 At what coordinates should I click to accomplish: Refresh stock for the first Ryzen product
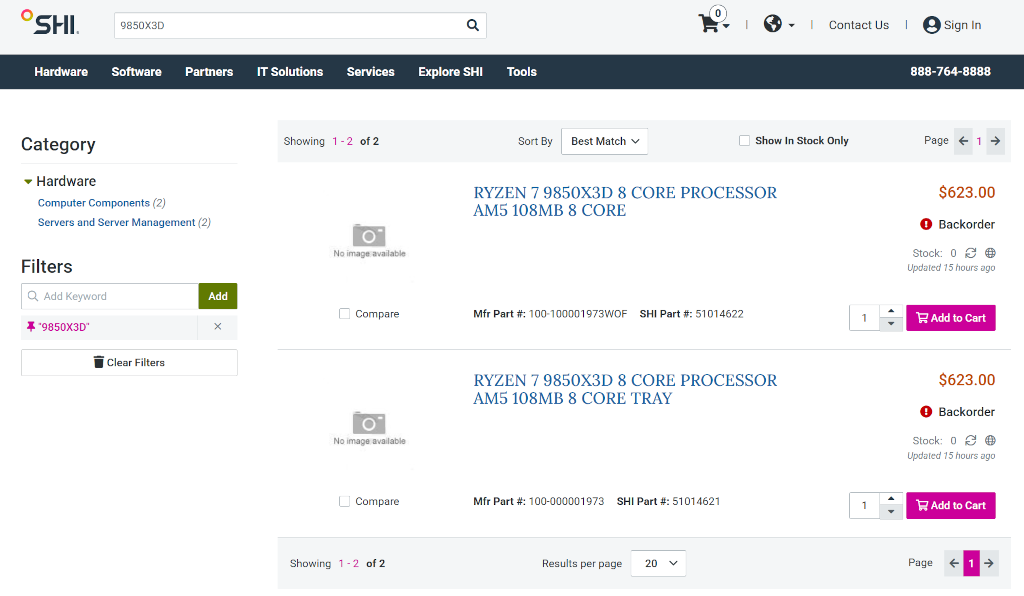point(970,253)
